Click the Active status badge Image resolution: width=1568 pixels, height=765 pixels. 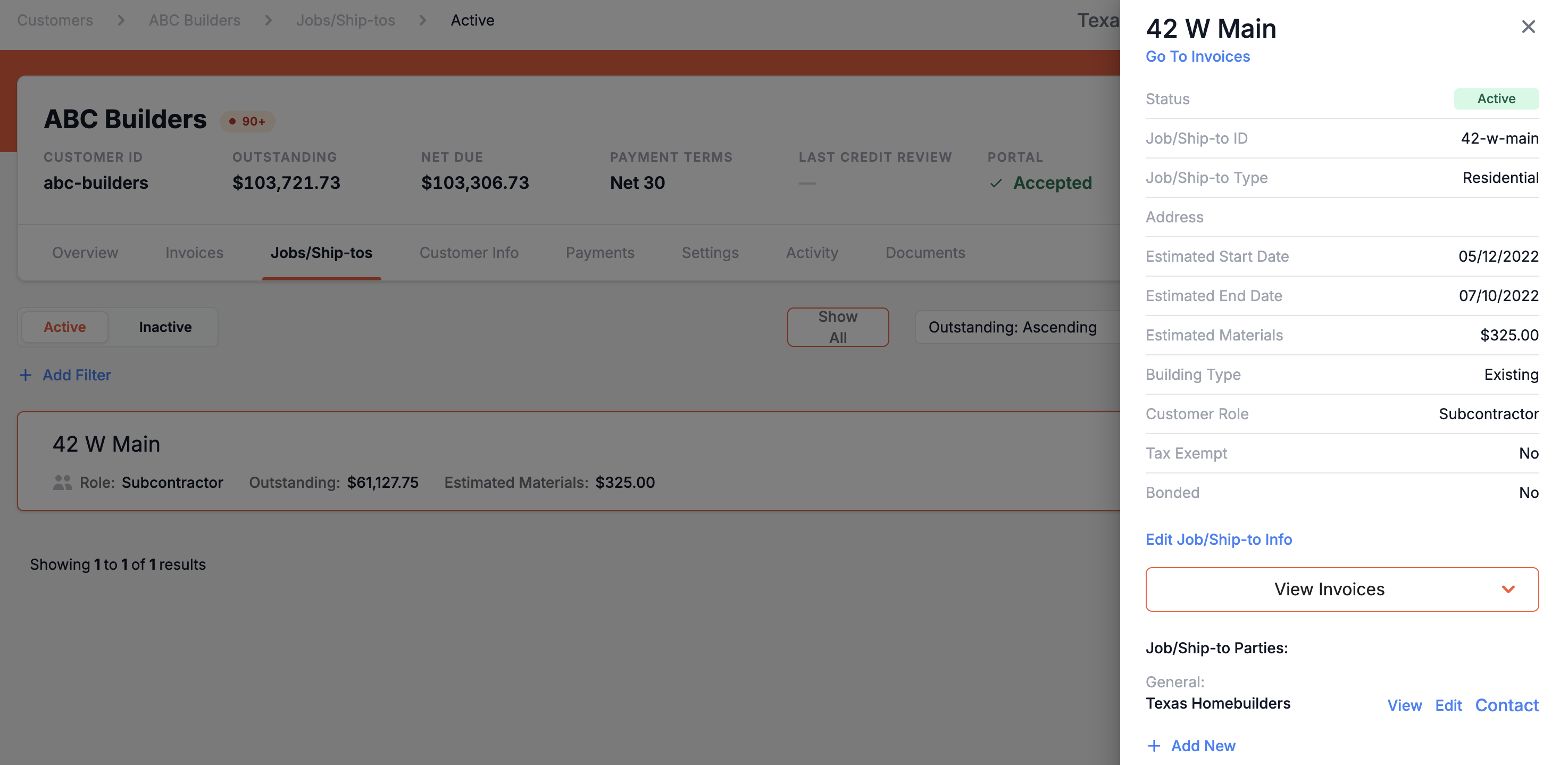coord(1496,98)
